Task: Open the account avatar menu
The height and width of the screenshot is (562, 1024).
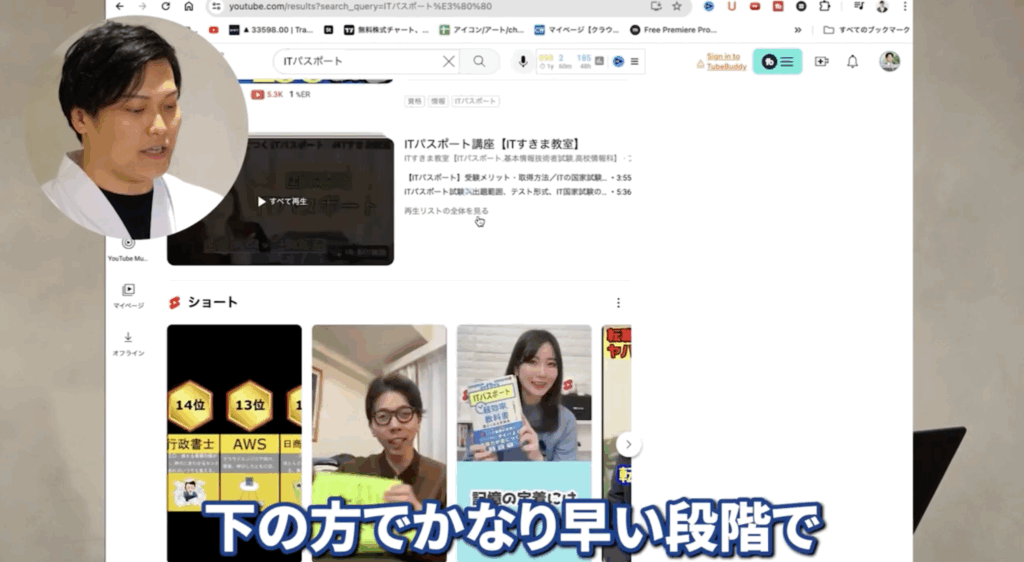Action: coord(889,62)
